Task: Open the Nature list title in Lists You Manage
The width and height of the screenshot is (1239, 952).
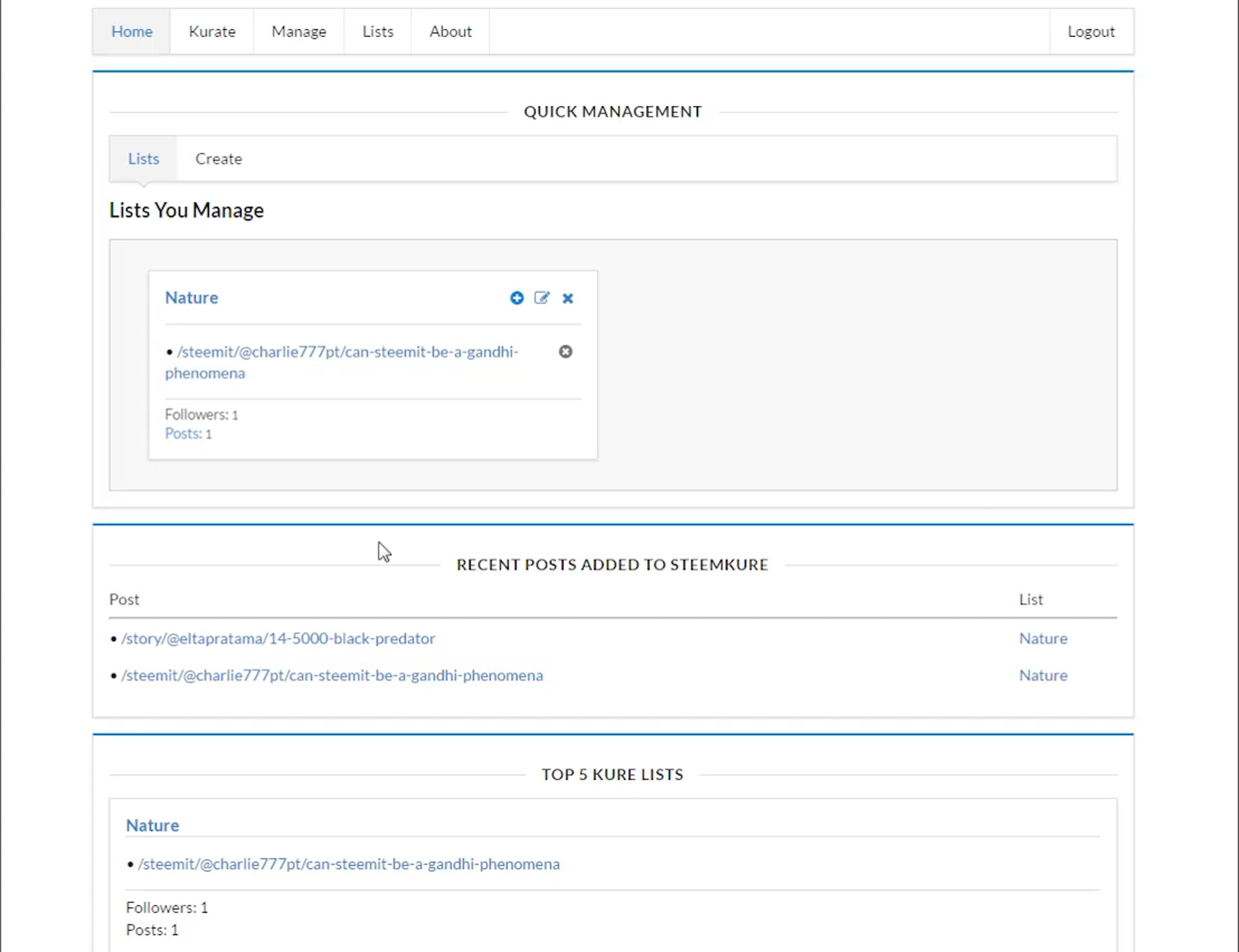Action: (192, 298)
